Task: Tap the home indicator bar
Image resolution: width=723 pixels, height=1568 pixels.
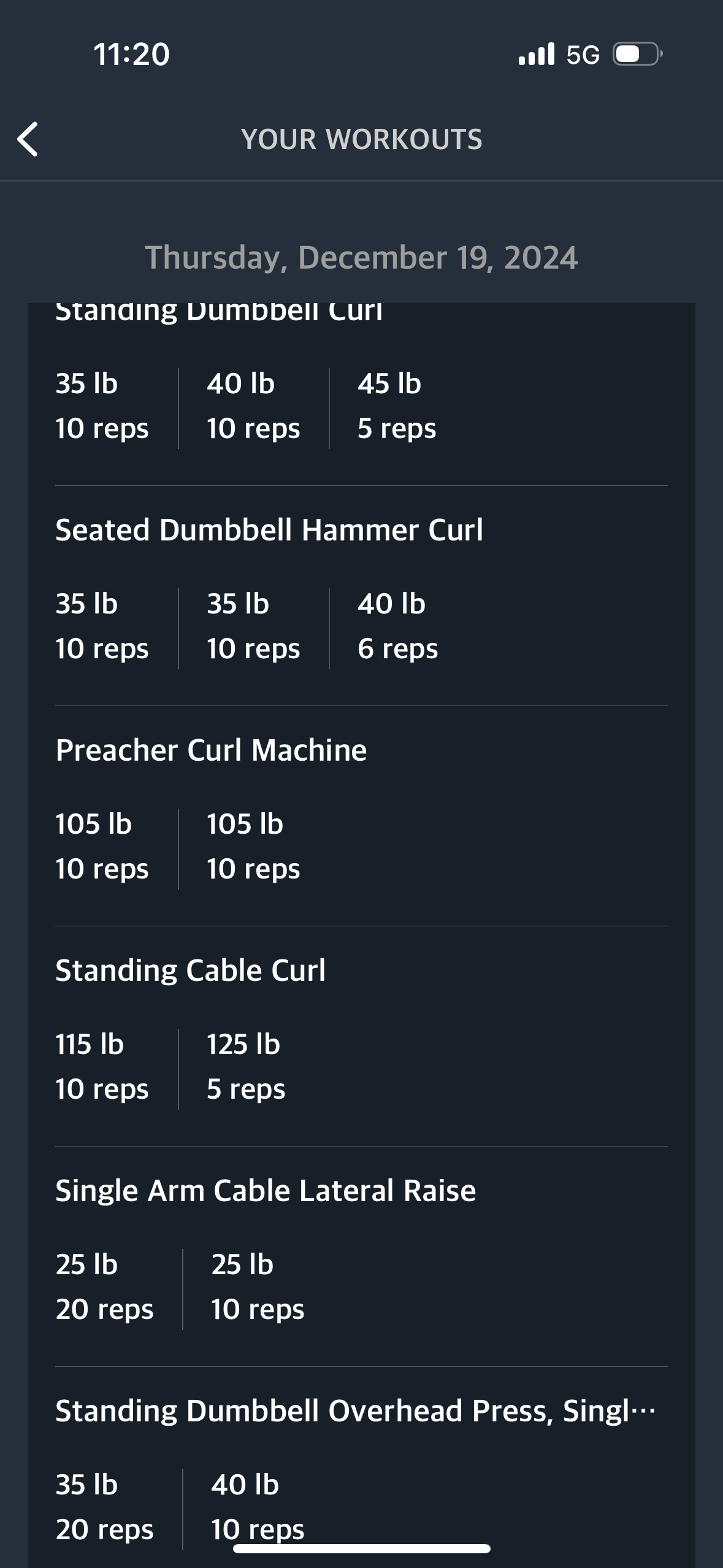Action: [x=361, y=1548]
